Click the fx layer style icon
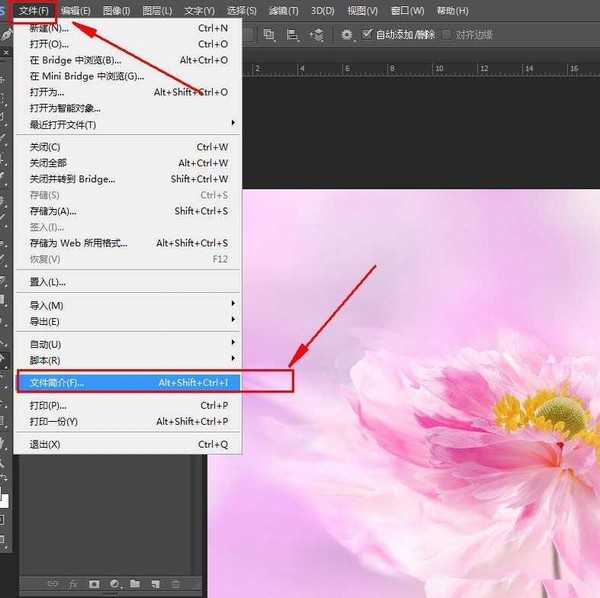This screenshot has width=600, height=598. coord(73,584)
